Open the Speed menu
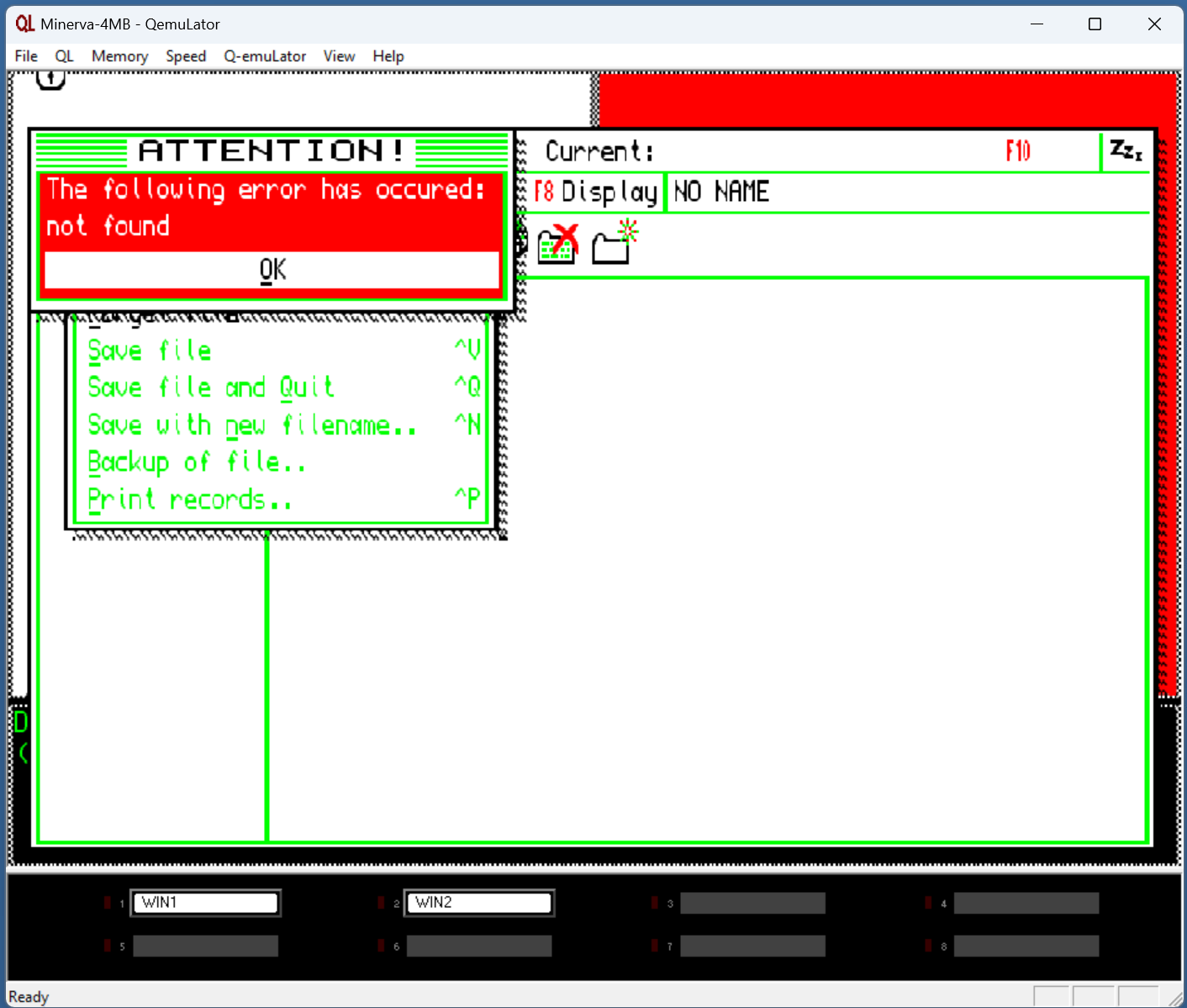The width and height of the screenshot is (1187, 1008). (x=186, y=56)
